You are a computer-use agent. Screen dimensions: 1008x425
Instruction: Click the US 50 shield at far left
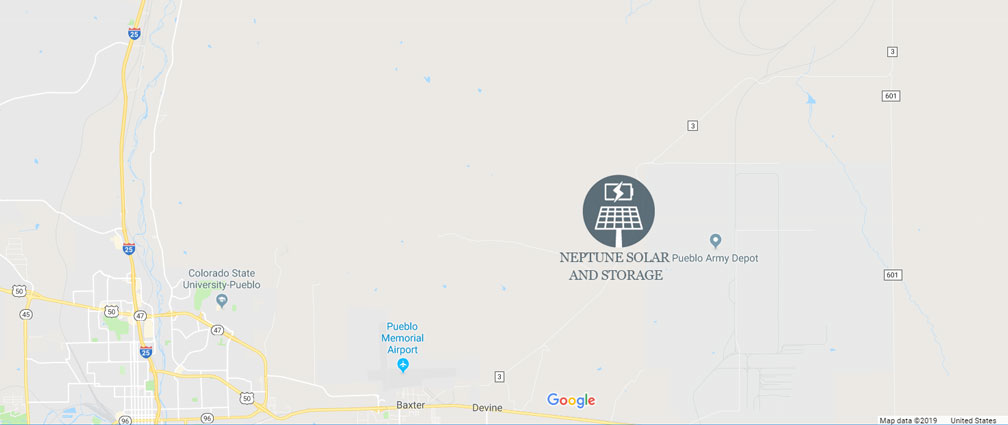(19, 291)
